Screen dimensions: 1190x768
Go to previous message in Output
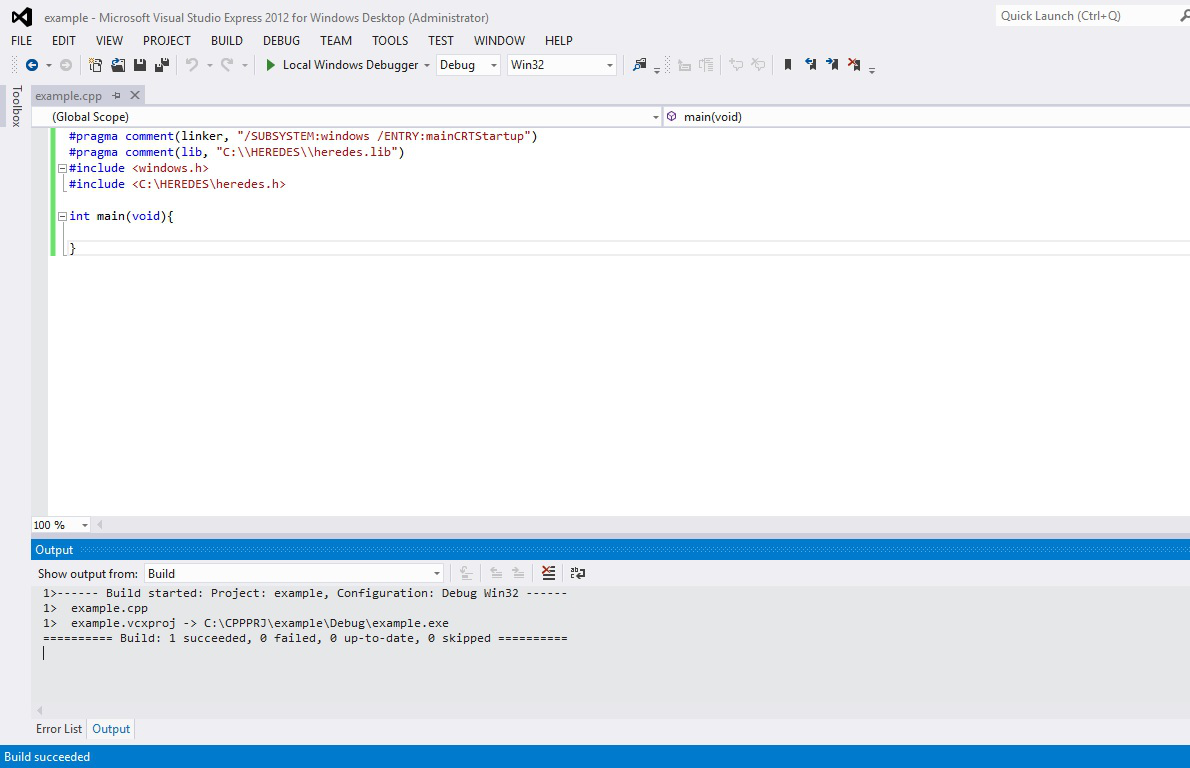496,574
